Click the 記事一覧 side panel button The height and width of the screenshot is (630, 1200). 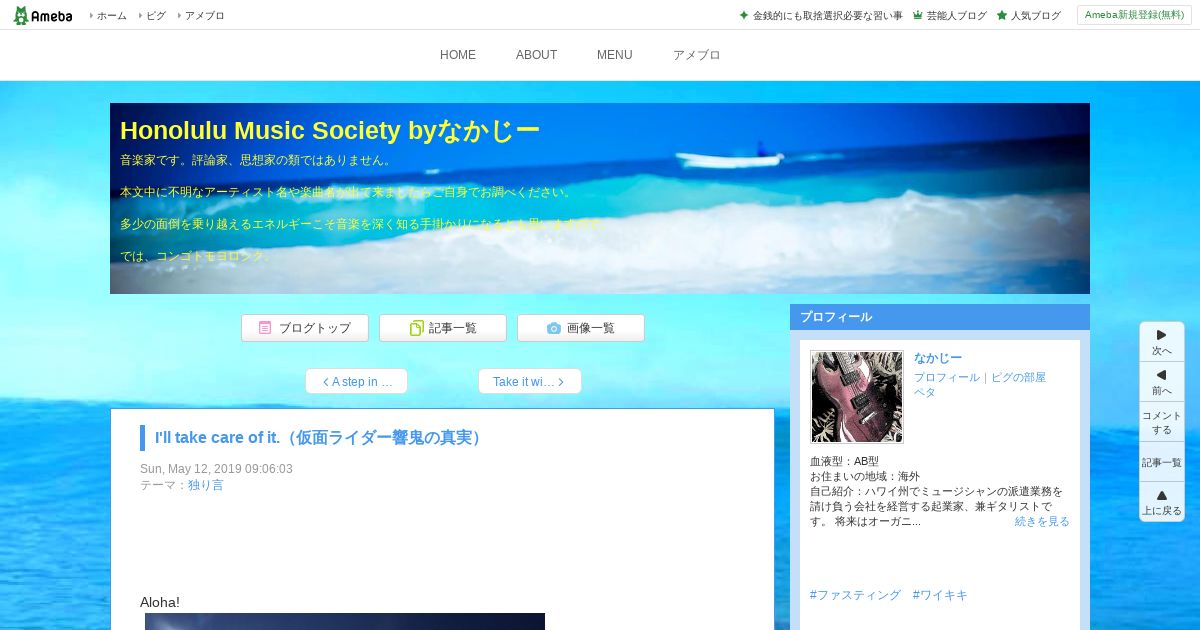[1162, 462]
